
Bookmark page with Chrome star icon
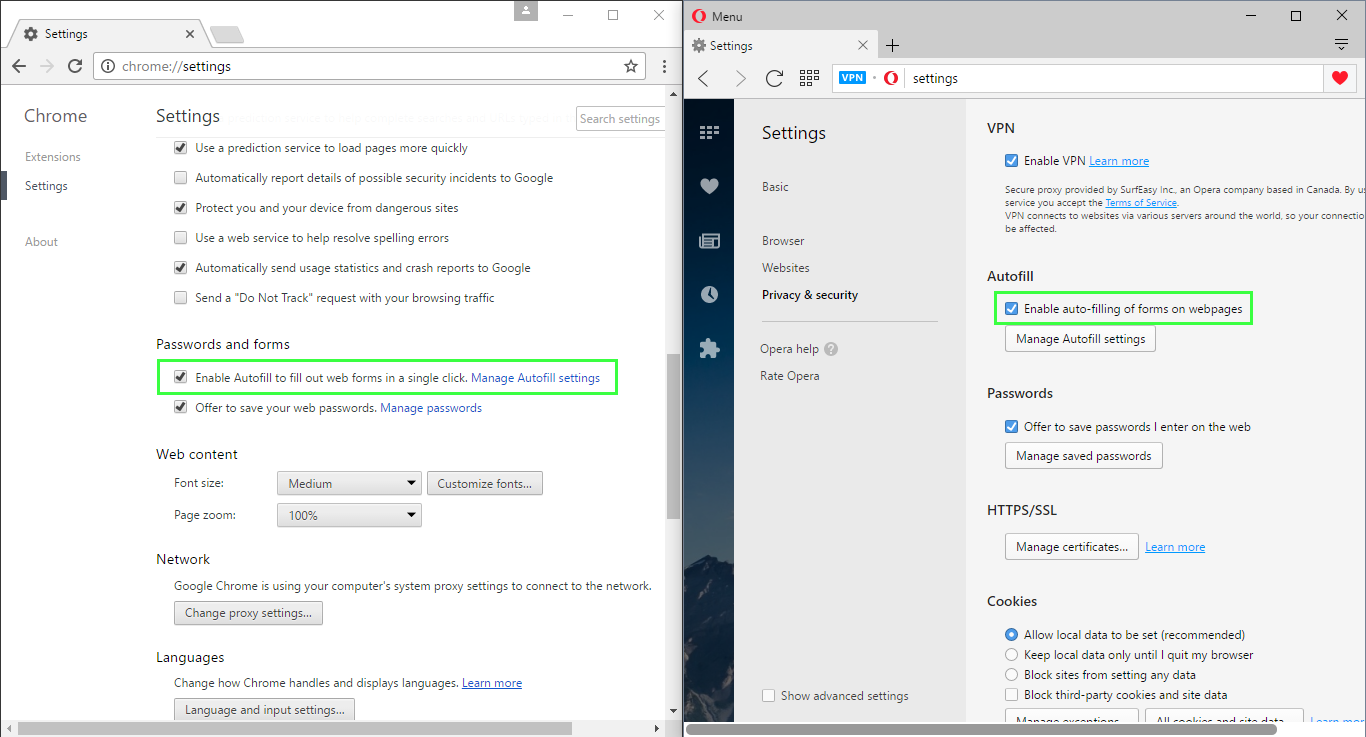coord(631,66)
